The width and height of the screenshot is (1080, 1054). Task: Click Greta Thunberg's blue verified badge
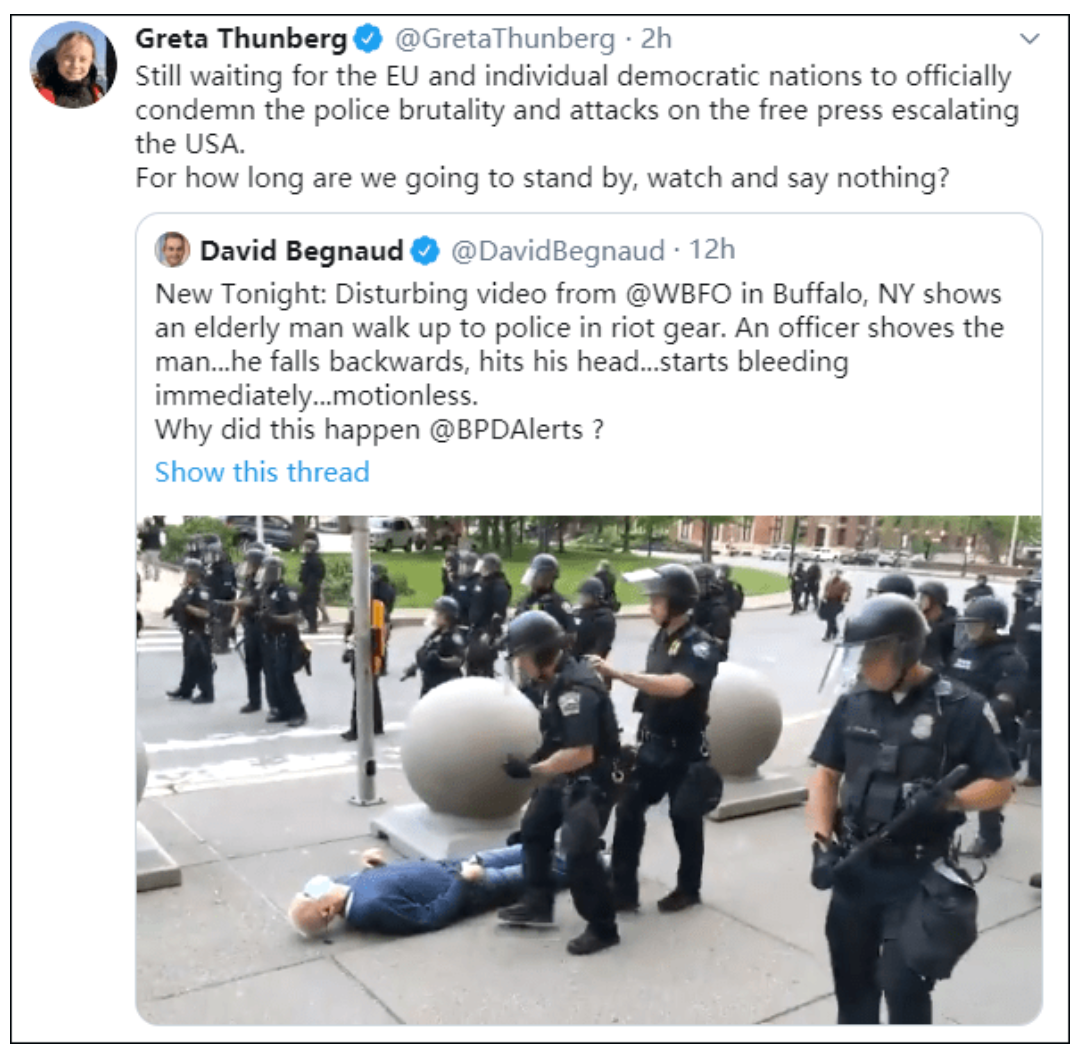coord(368,39)
